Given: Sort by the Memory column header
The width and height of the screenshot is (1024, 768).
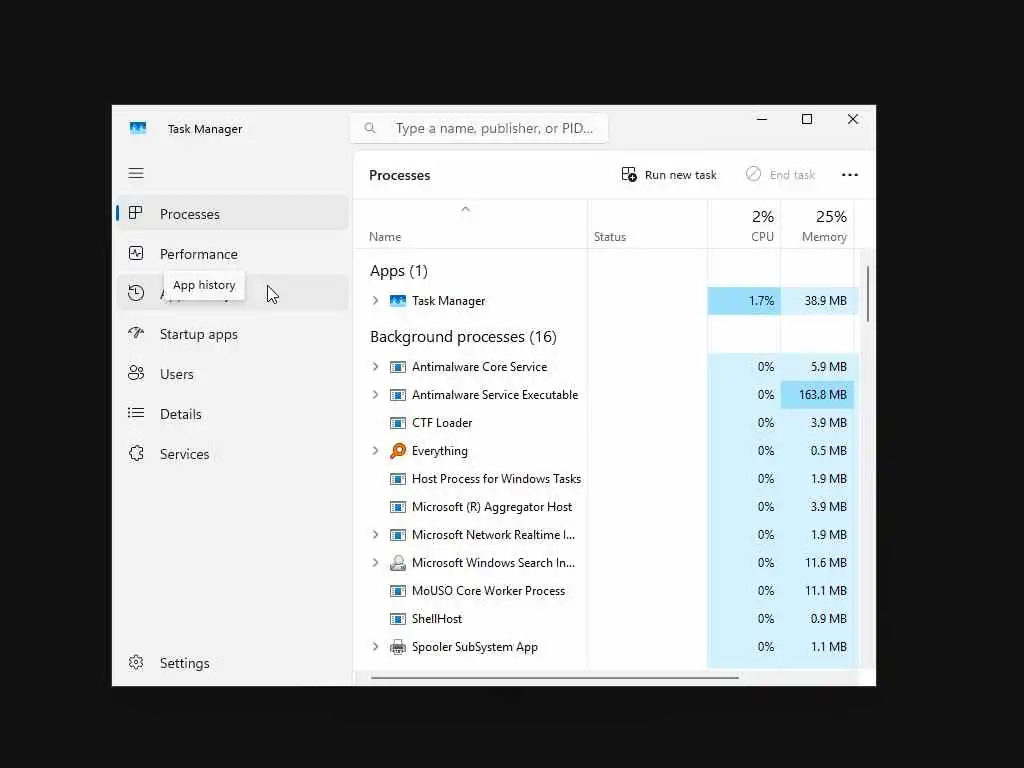Looking at the screenshot, I should (x=818, y=225).
